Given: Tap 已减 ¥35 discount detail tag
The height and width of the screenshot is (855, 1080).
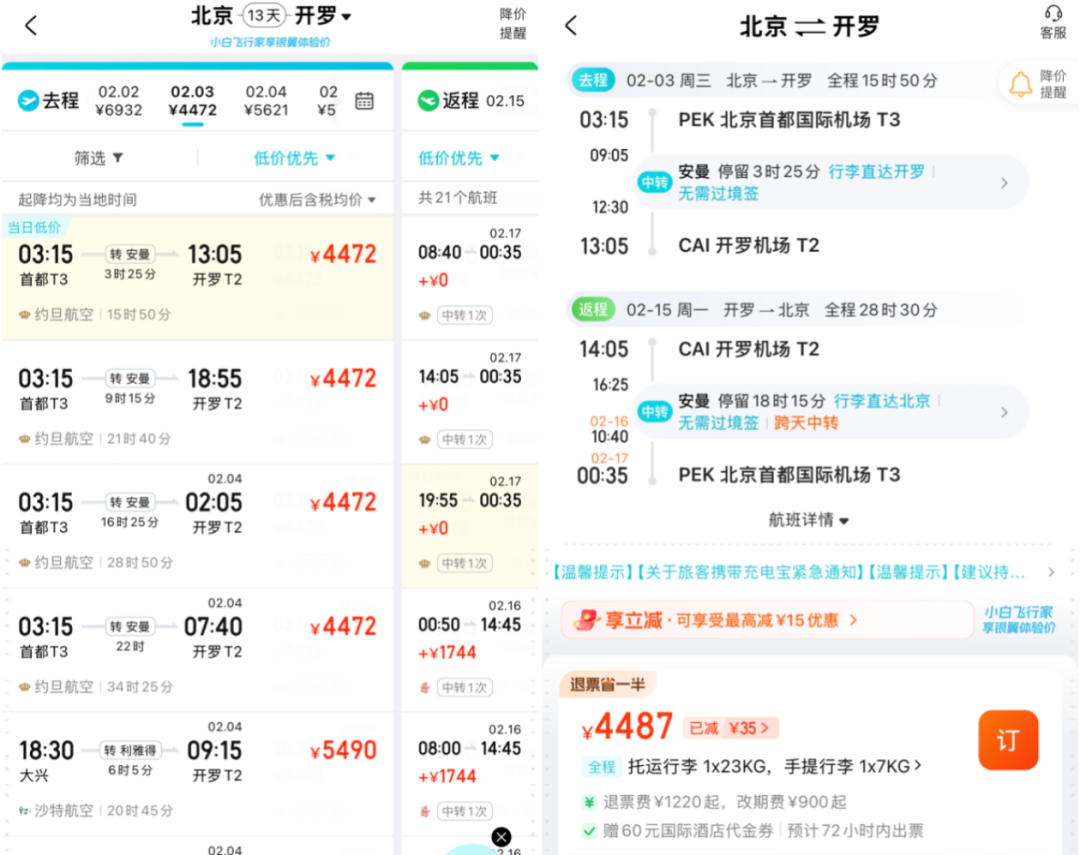Looking at the screenshot, I should (731, 728).
